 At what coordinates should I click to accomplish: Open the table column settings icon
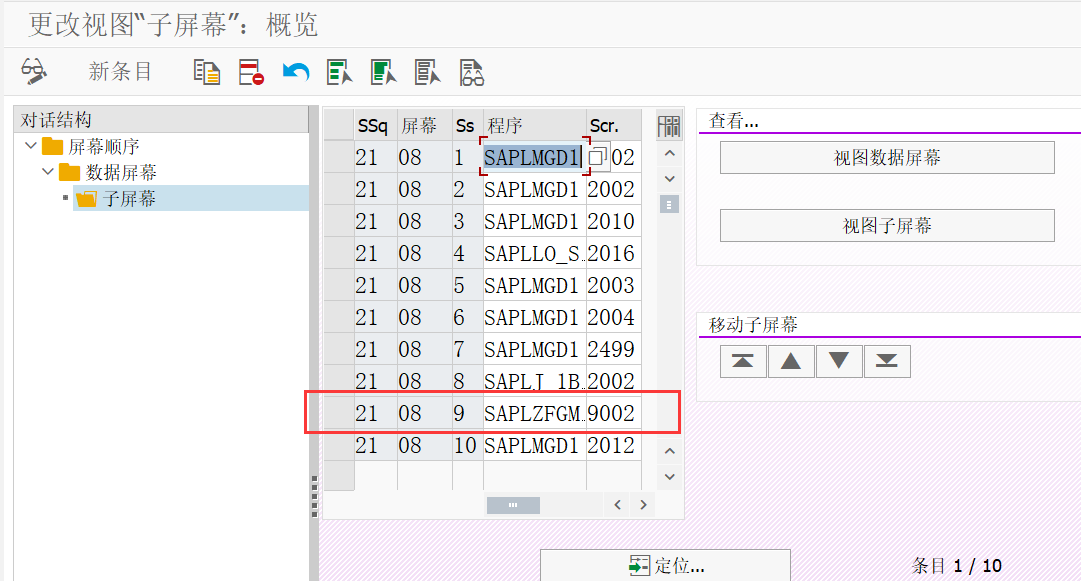(x=669, y=126)
